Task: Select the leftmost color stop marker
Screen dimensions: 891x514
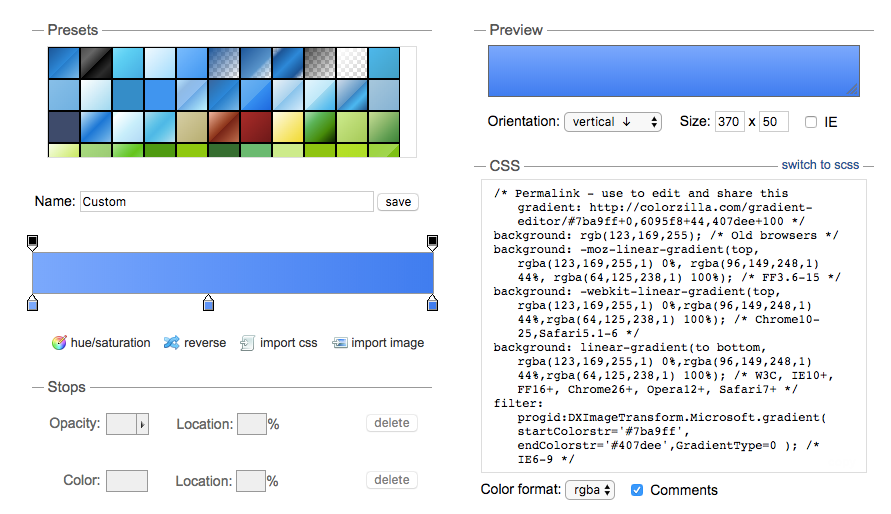Action: pyautogui.click(x=32, y=303)
